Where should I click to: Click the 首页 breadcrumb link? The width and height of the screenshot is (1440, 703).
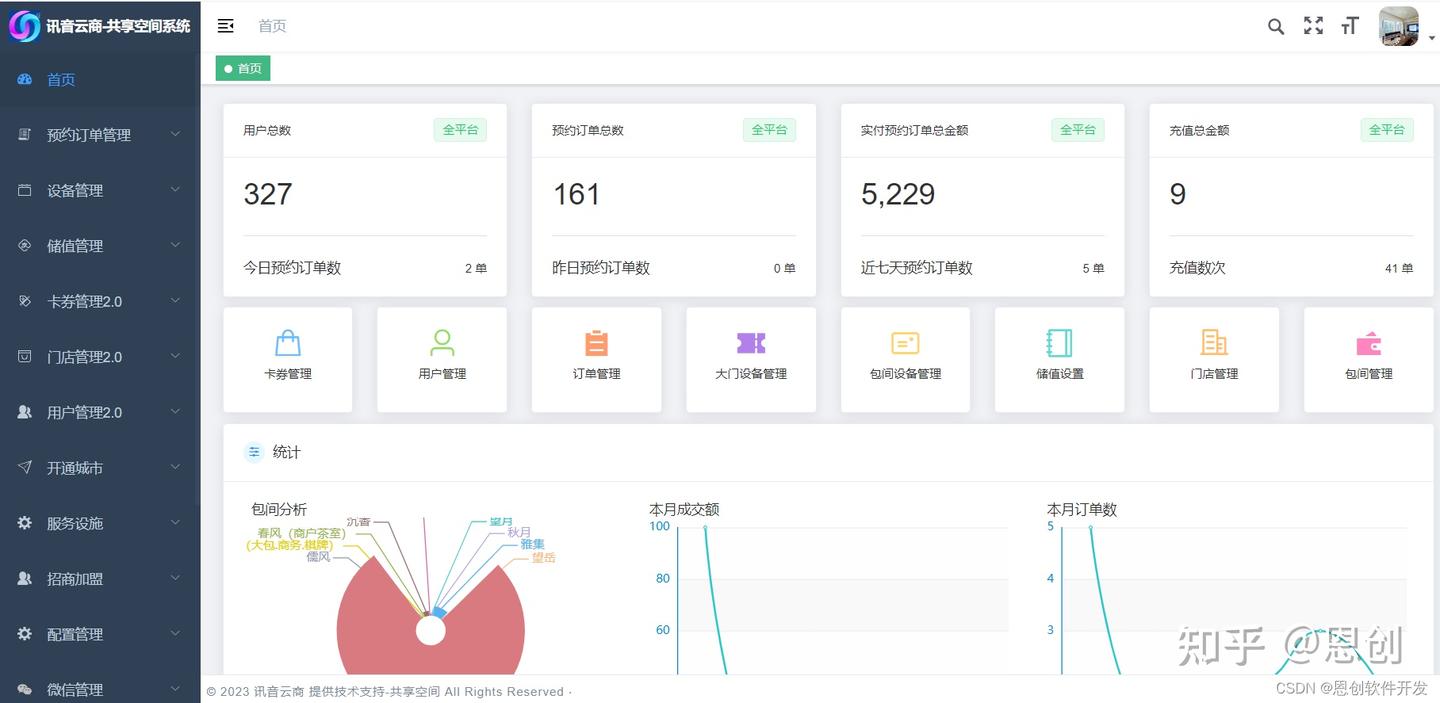tap(272, 26)
